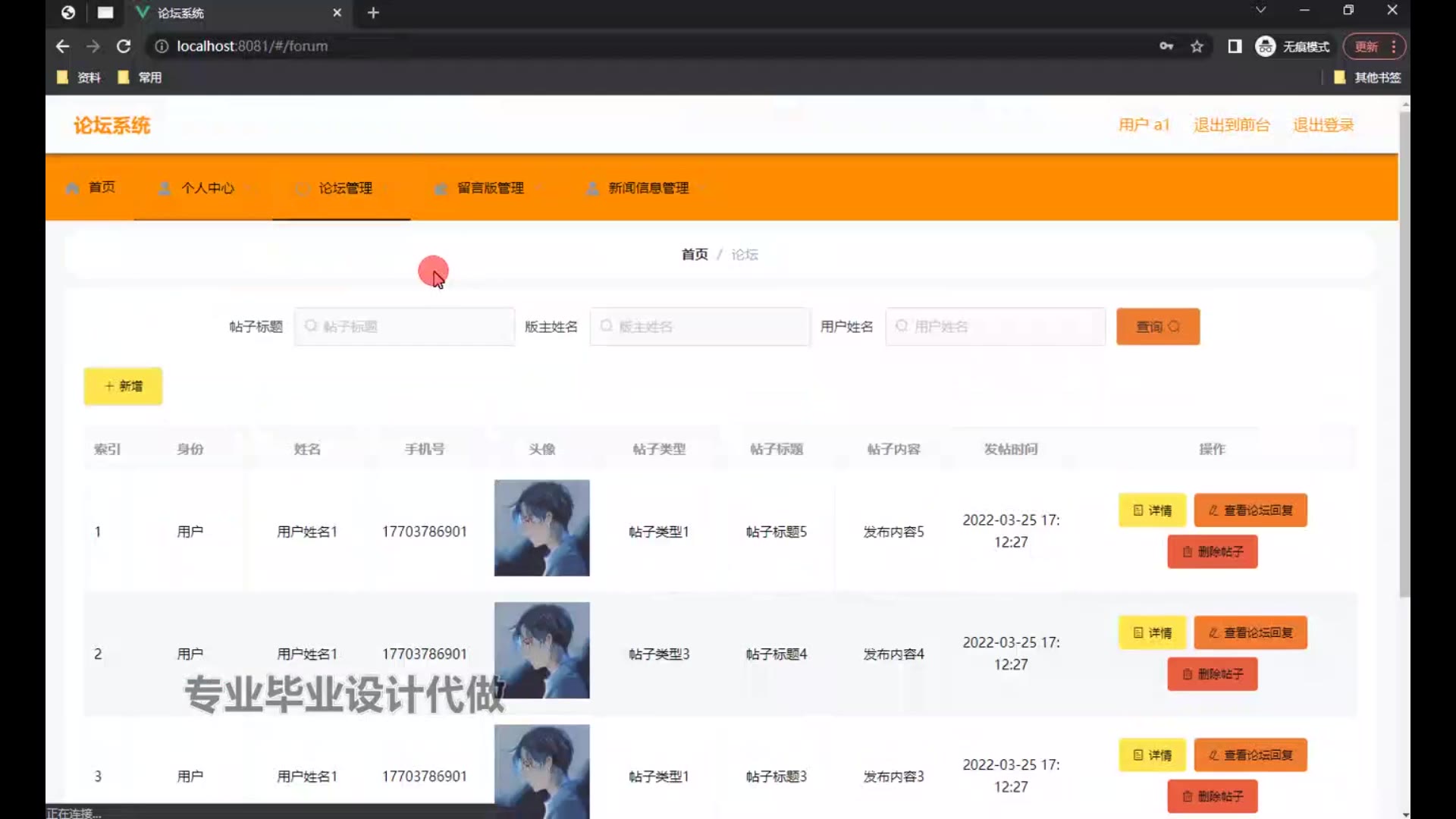Go to the 首页 menu item
Image resolution: width=1456 pixels, height=819 pixels.
coord(102,187)
